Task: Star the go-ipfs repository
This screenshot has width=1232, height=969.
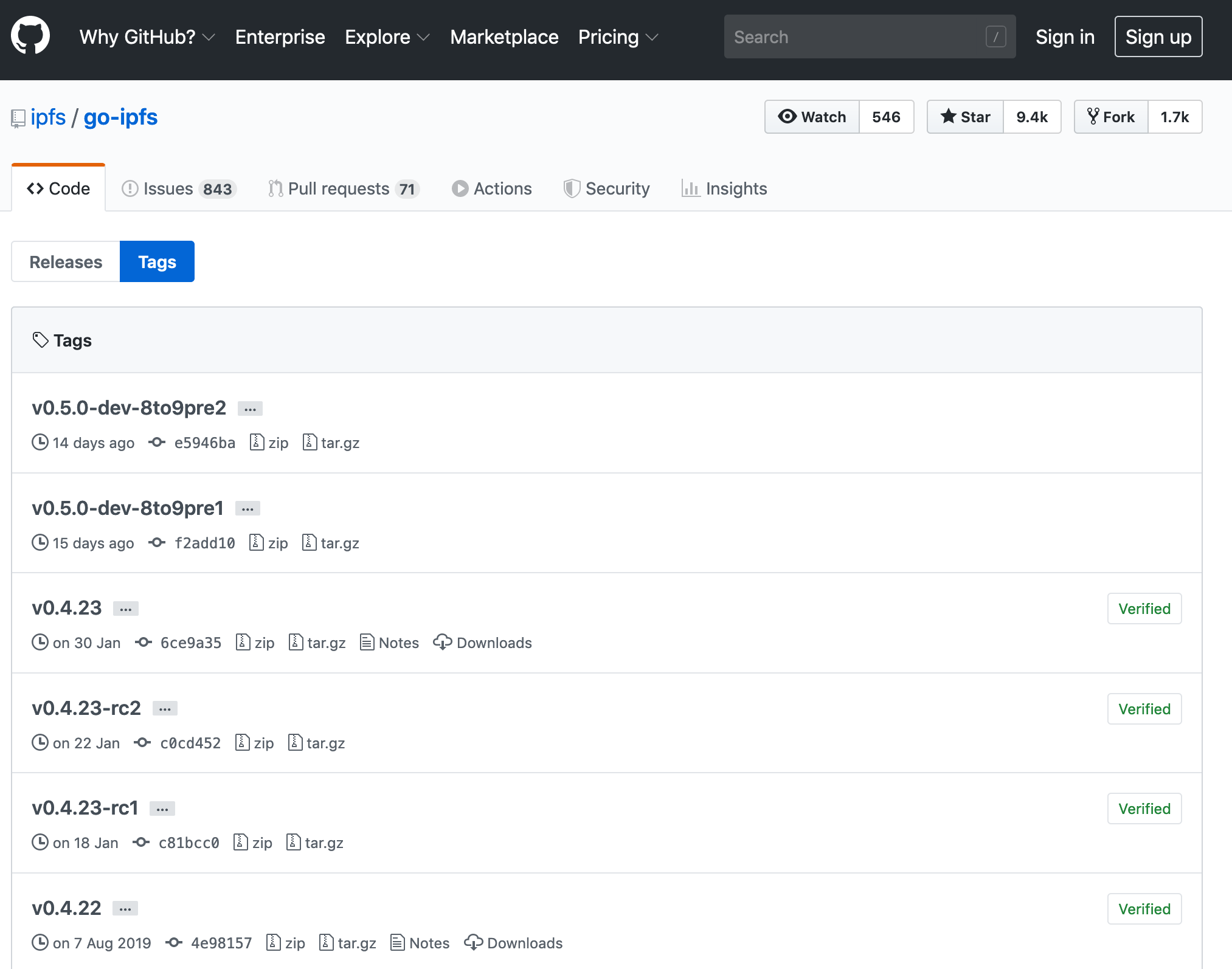Action: pyautogui.click(x=965, y=117)
